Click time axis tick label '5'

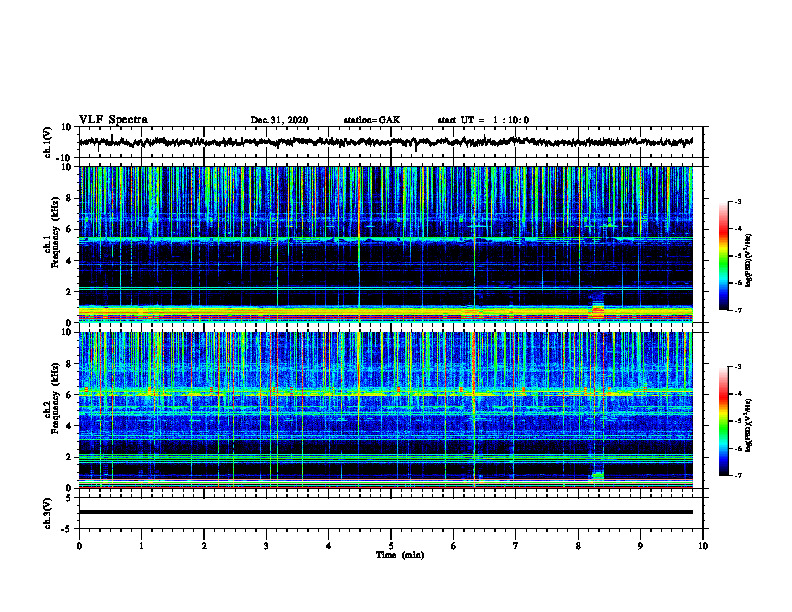click(x=391, y=546)
